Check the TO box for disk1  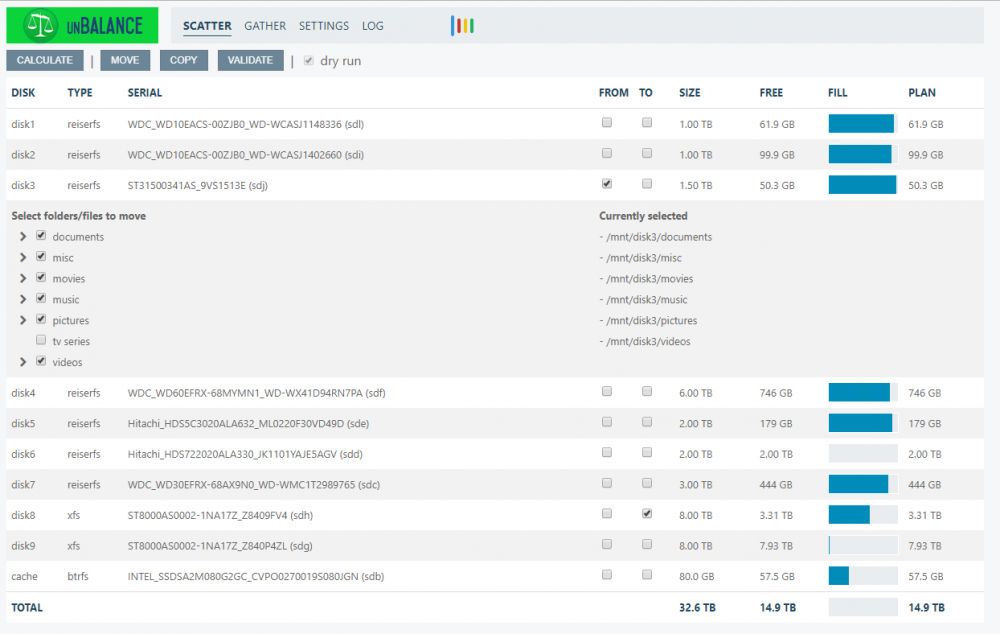[647, 122]
